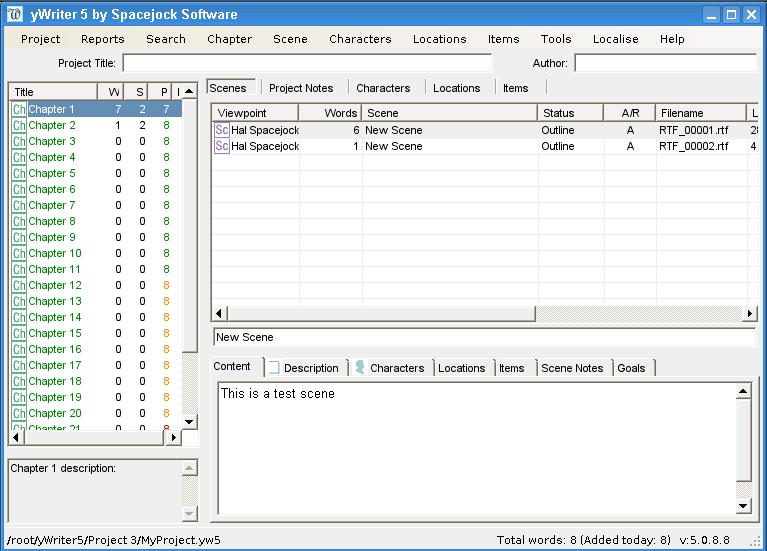Click the Ch icon beside Chapter 3
This screenshot has width=767, height=551.
(x=19, y=141)
